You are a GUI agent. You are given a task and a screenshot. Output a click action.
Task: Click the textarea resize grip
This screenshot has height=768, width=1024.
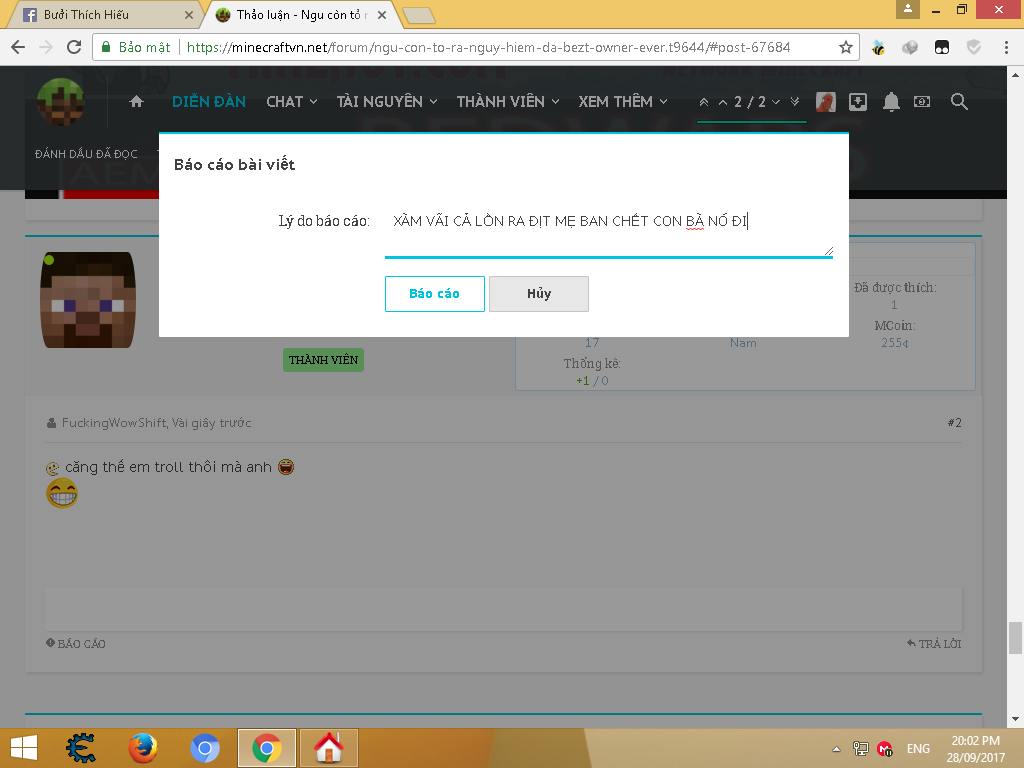click(x=828, y=251)
